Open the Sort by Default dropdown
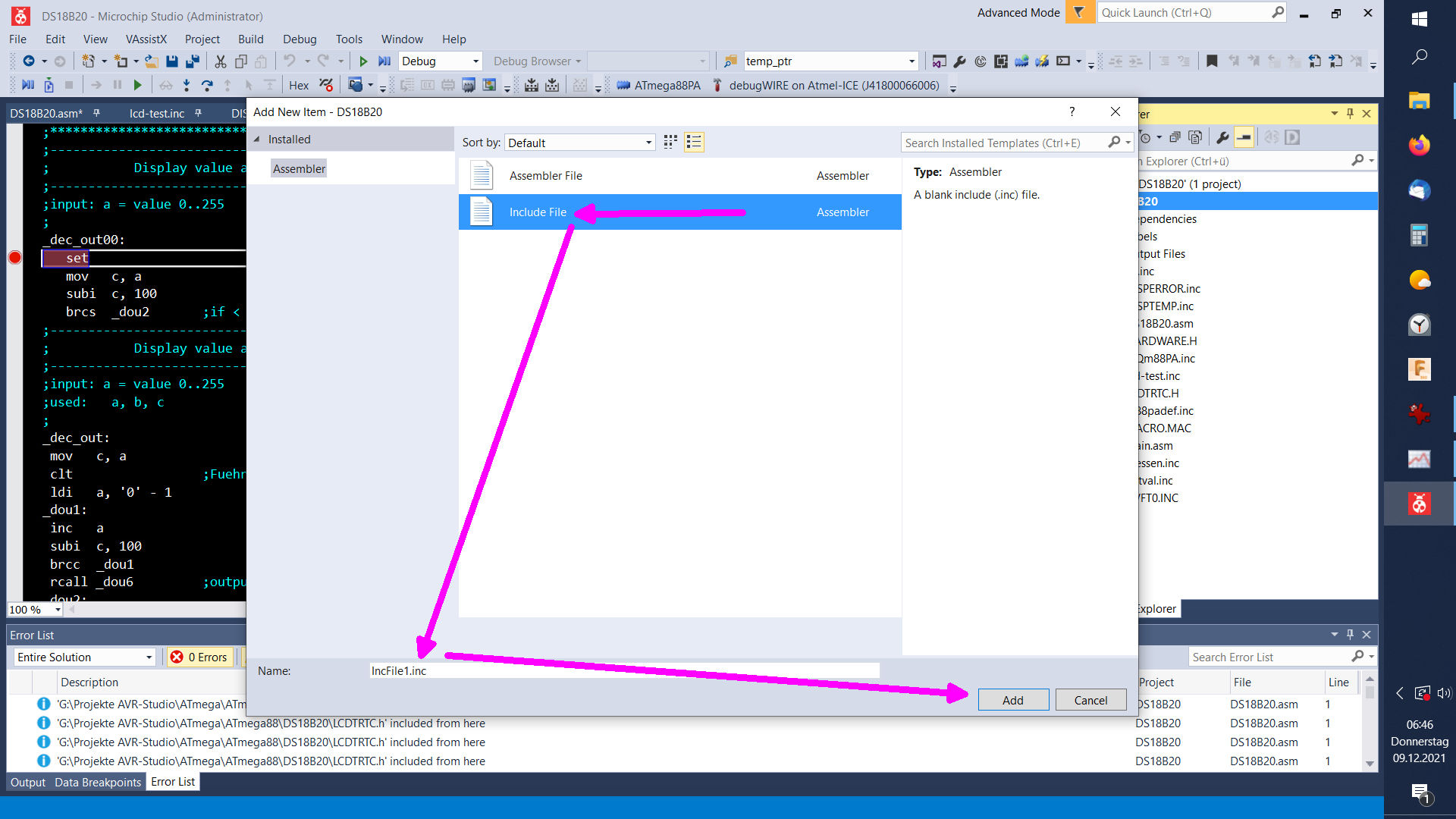Viewport: 1456px width, 819px height. [580, 143]
